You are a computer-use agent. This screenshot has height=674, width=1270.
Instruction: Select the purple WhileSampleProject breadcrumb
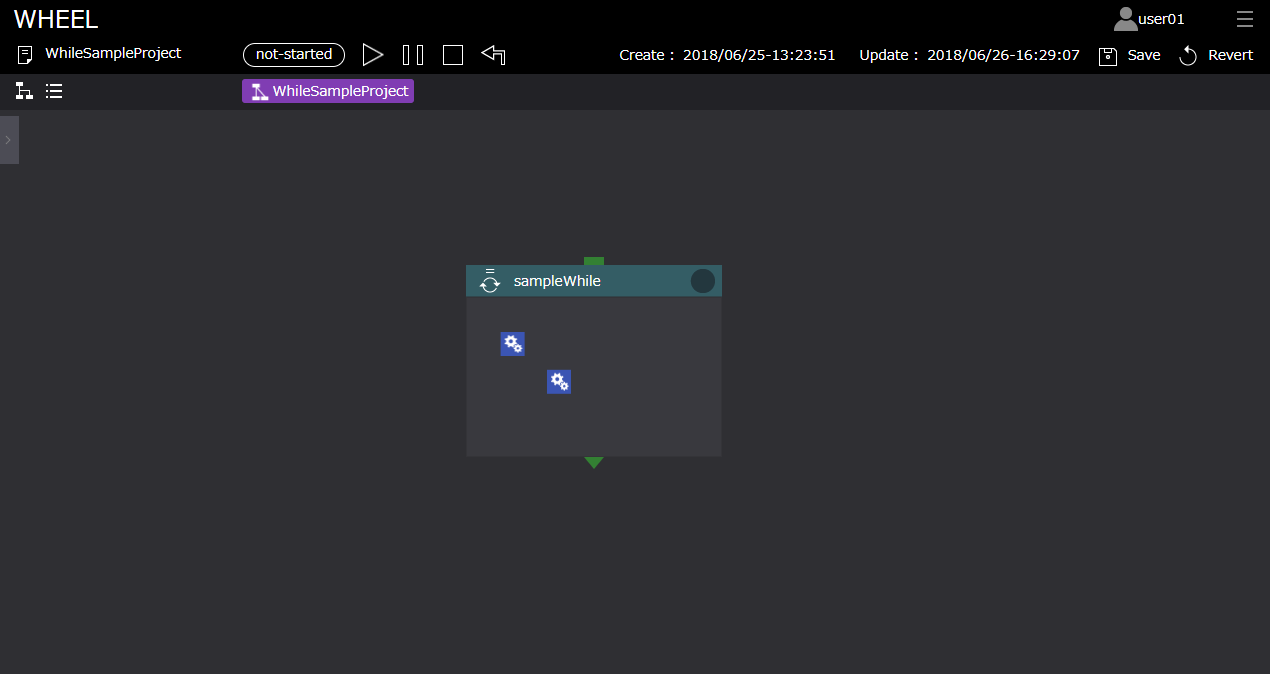pyautogui.click(x=328, y=91)
